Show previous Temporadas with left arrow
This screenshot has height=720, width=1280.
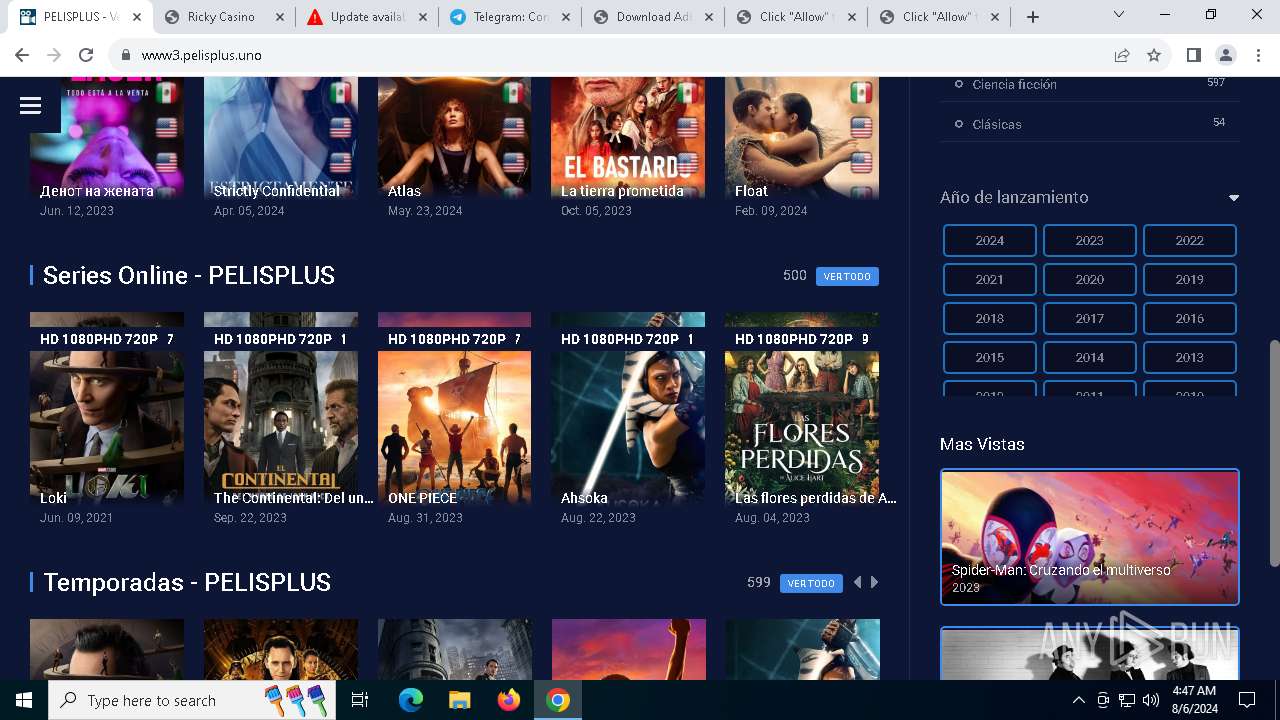click(x=857, y=582)
